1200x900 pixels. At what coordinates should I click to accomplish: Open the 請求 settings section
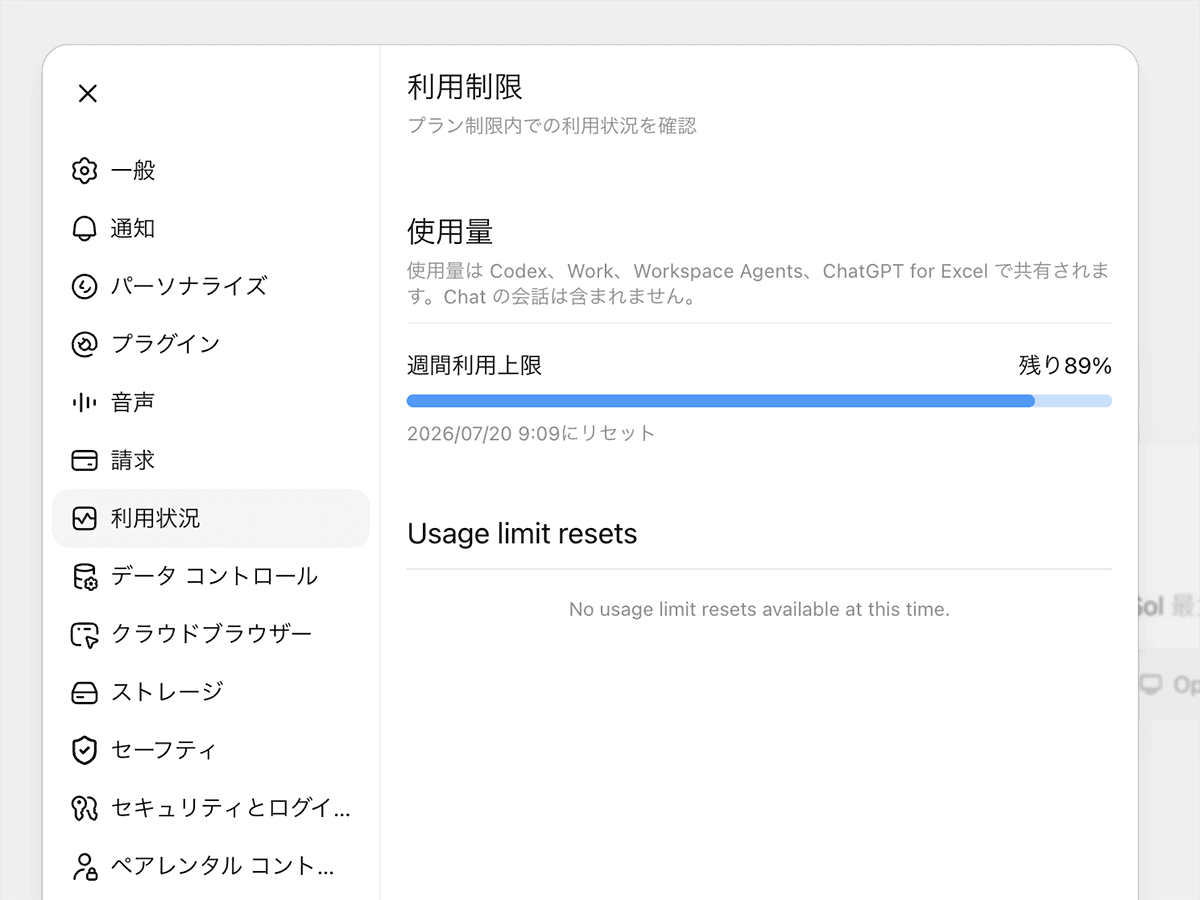point(211,460)
